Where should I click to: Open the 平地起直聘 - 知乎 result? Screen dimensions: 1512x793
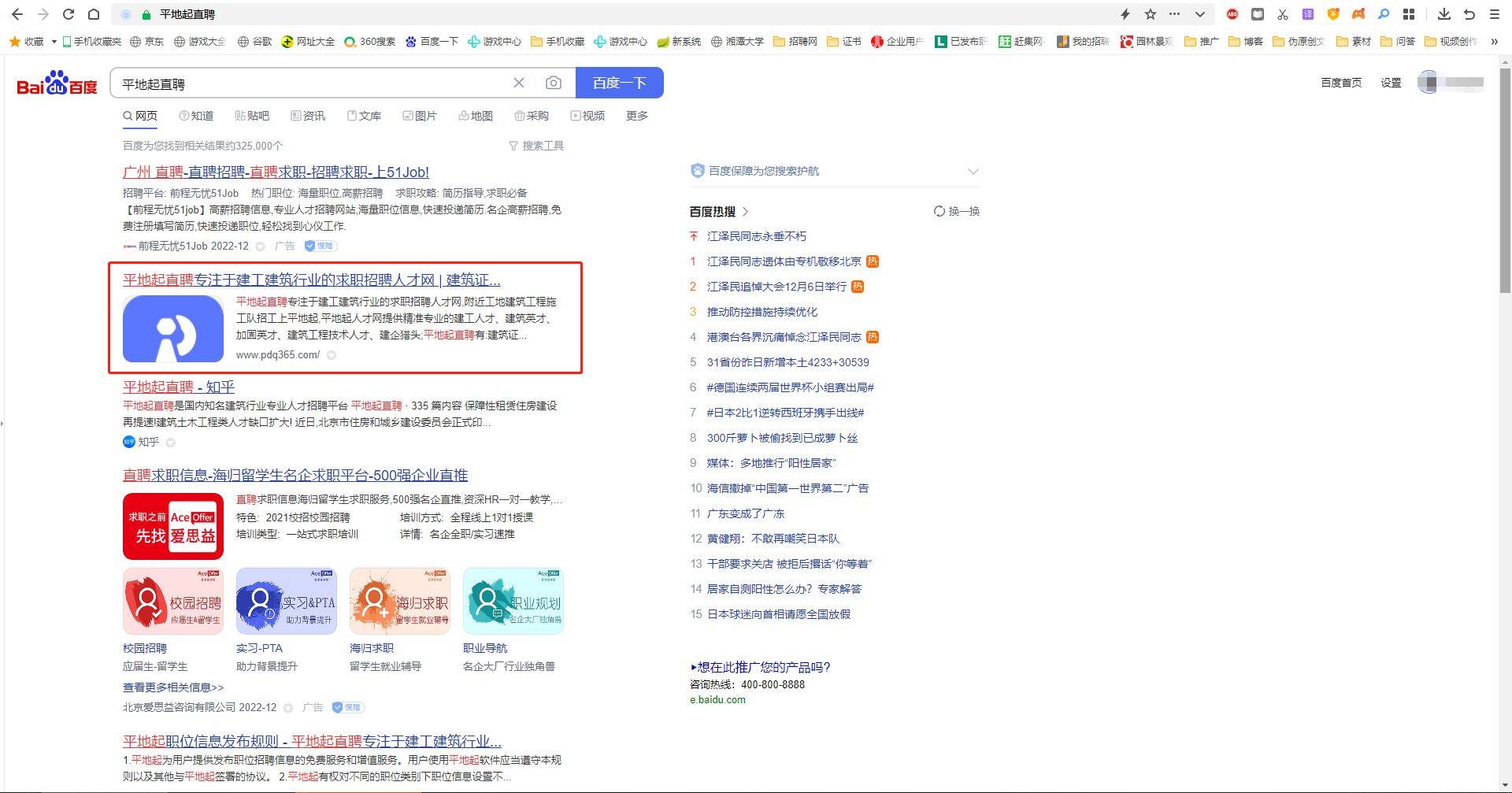[179, 387]
